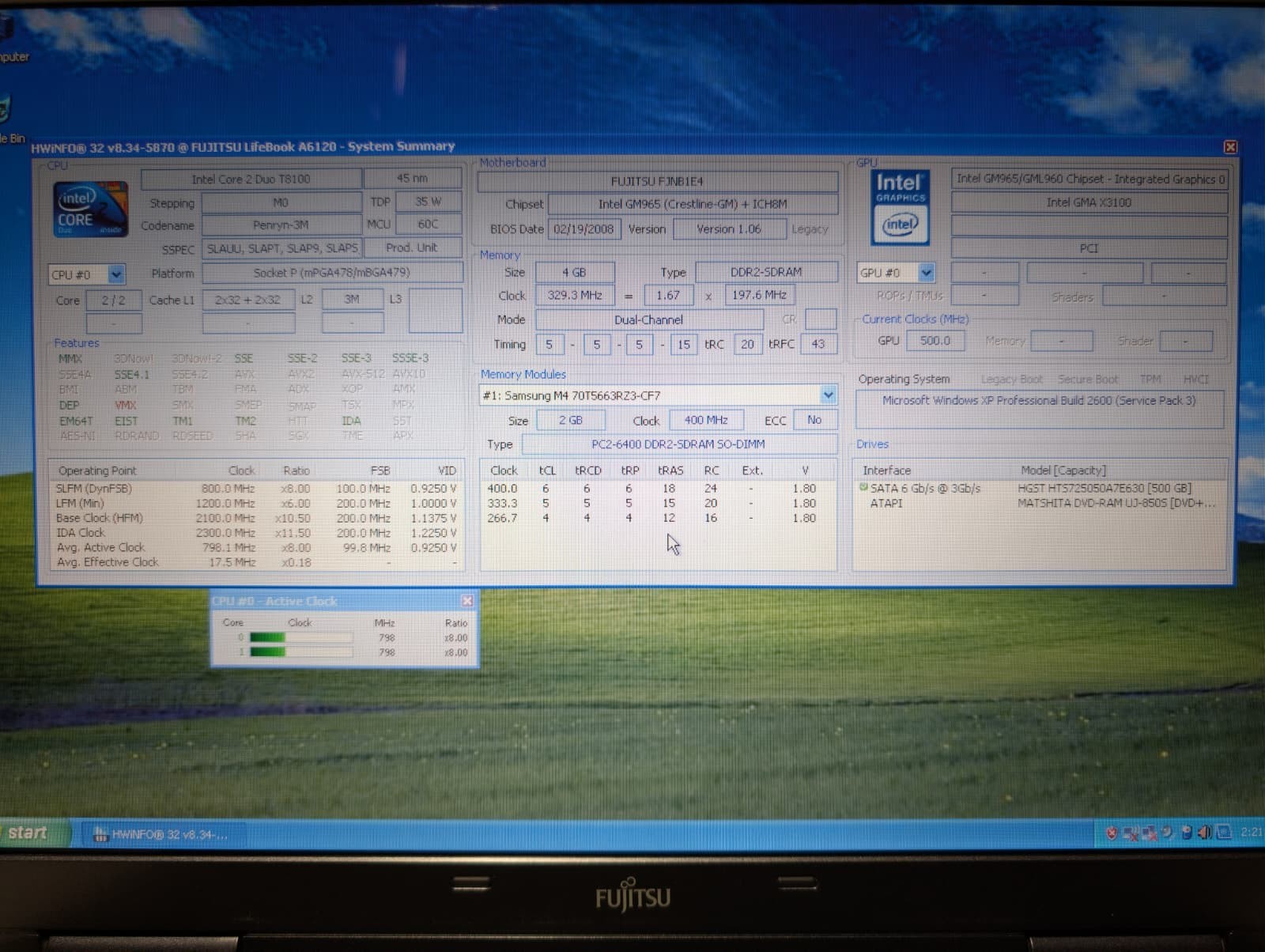Click the LAN connection disconnected tray icon
This screenshot has height=952, width=1265.
tap(1148, 833)
